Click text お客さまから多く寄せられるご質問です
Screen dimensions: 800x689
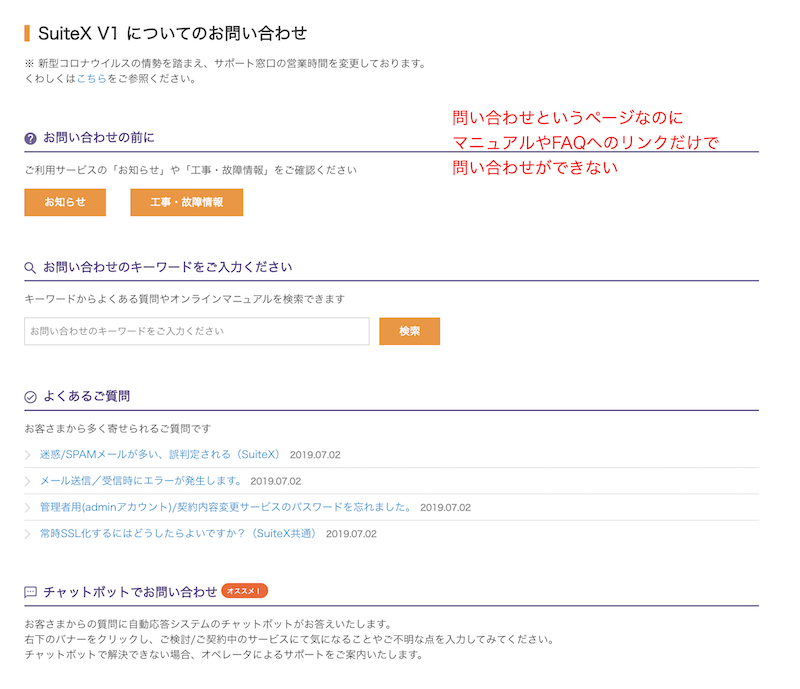[x=118, y=429]
